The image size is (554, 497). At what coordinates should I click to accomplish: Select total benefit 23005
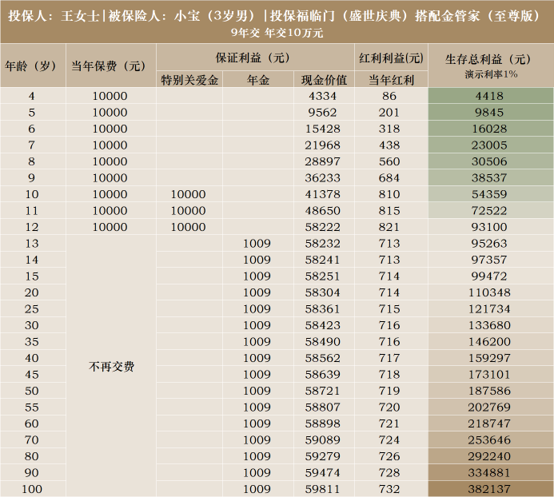(x=489, y=145)
